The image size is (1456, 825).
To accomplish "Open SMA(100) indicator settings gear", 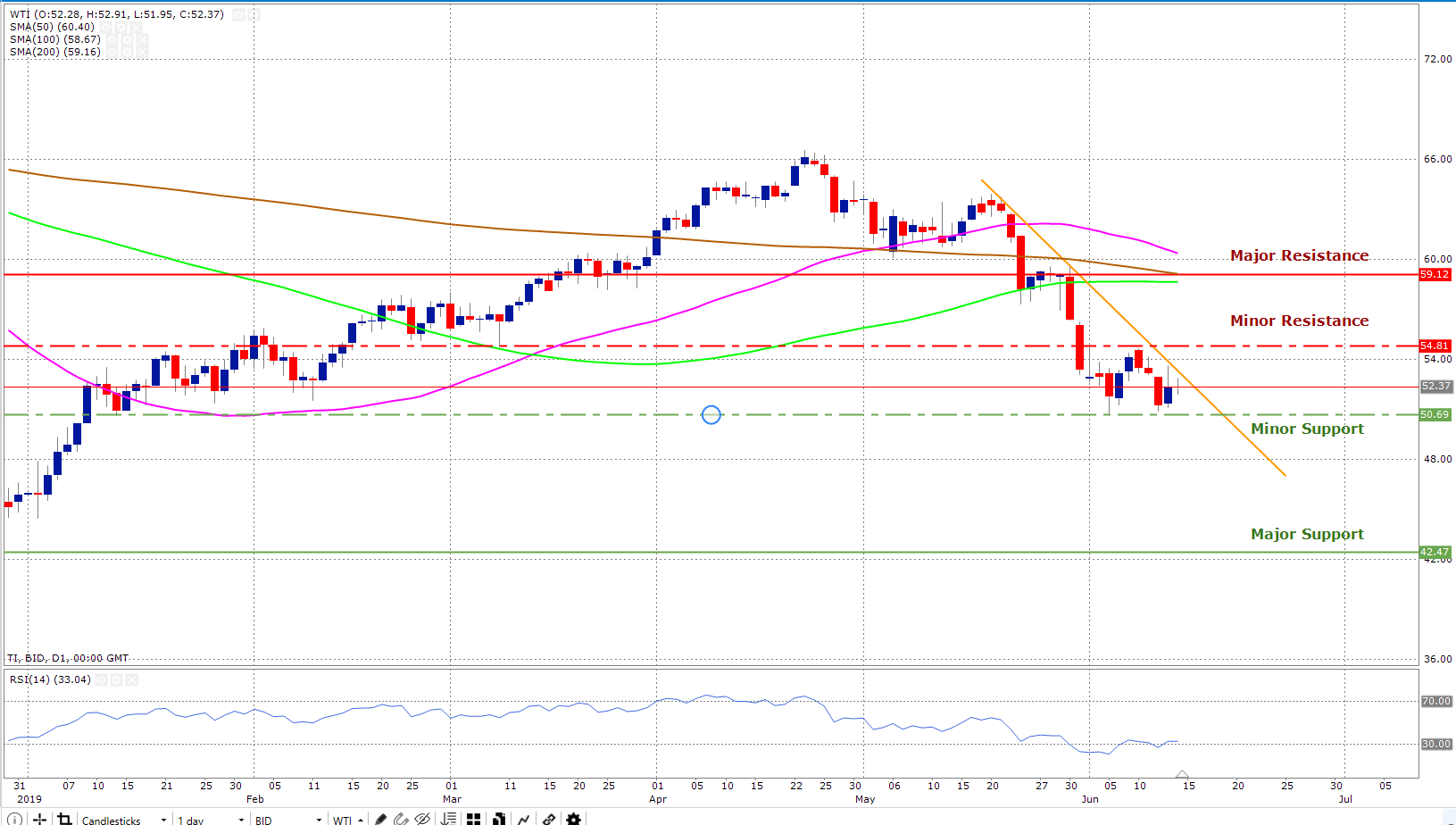I will [x=125, y=39].
